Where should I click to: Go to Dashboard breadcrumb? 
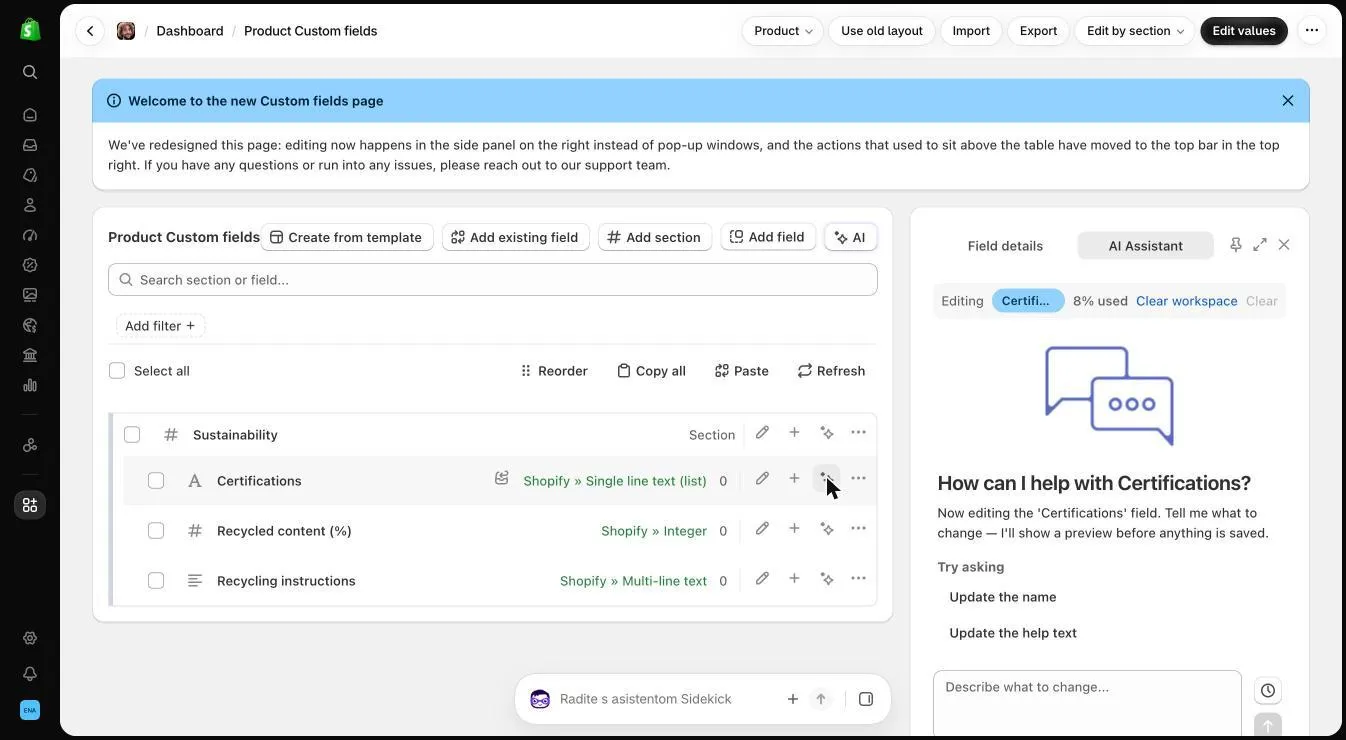[190, 31]
